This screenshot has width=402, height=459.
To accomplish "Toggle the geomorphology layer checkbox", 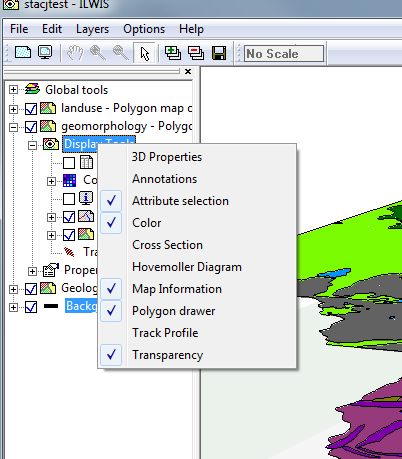I will pos(31,127).
